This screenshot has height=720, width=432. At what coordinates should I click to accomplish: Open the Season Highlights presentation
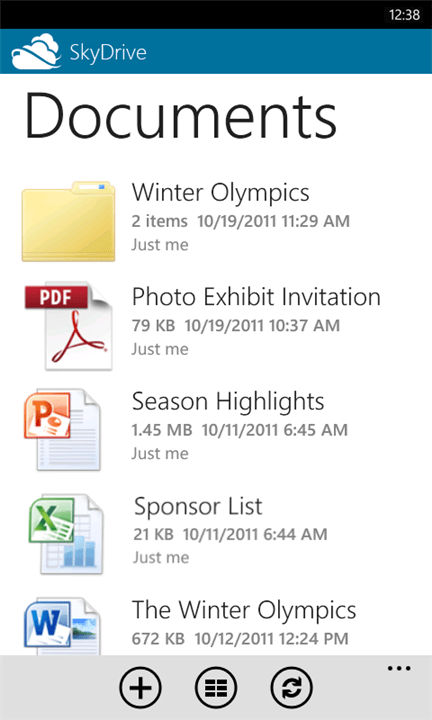(x=228, y=401)
